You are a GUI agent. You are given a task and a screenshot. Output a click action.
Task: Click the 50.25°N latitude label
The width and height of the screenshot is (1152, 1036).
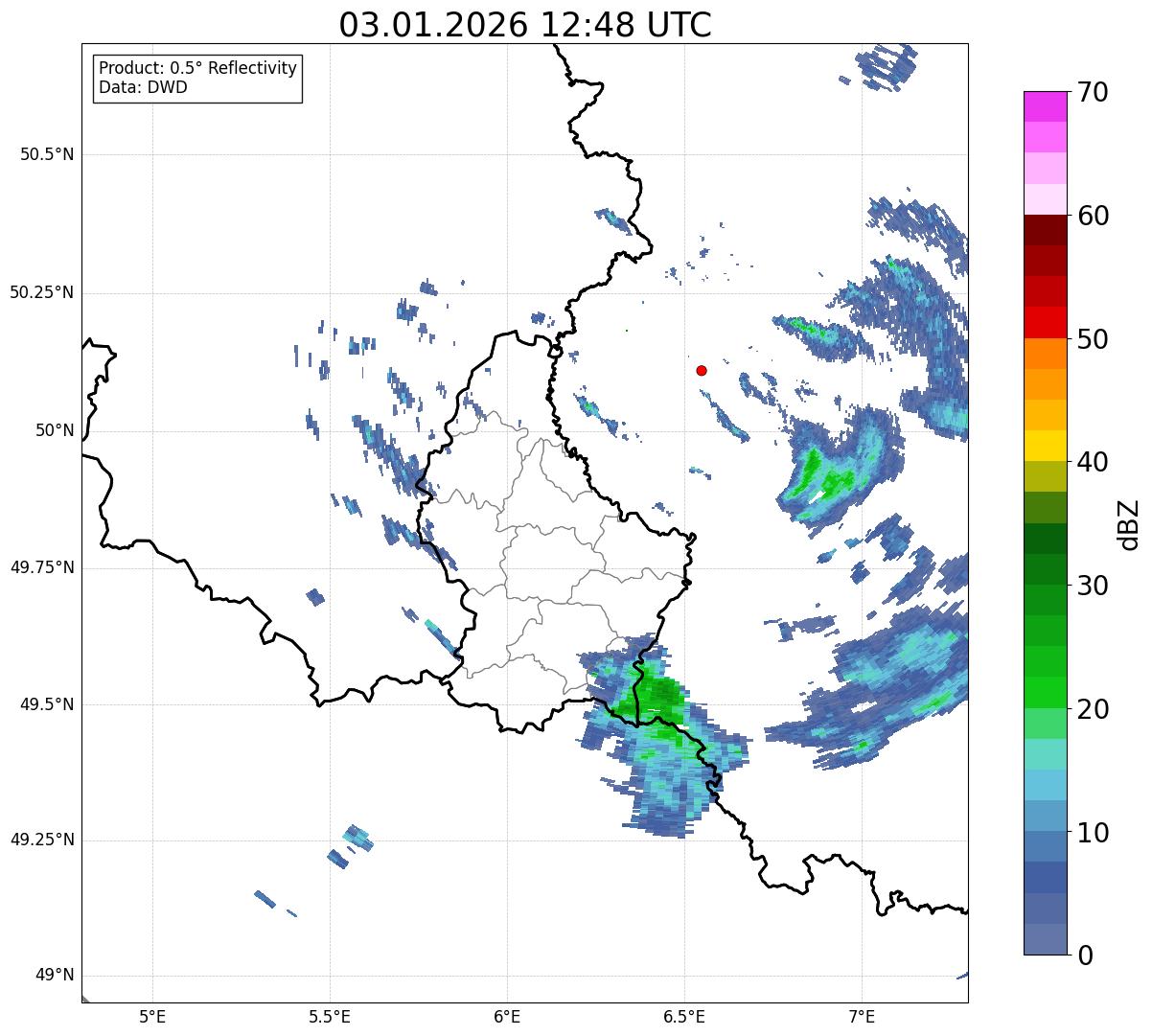[42, 292]
